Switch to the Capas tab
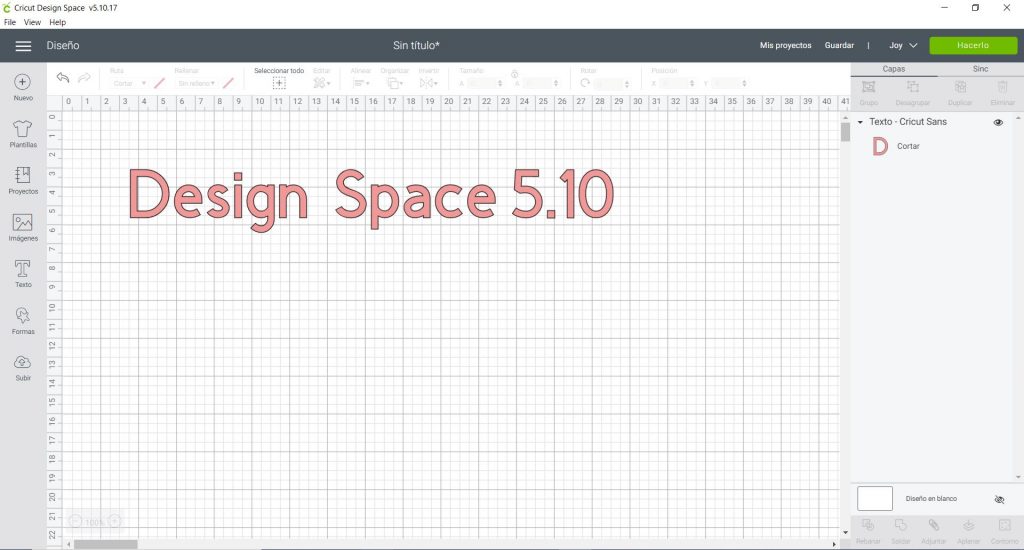This screenshot has height=550, width=1024. coord(893,69)
